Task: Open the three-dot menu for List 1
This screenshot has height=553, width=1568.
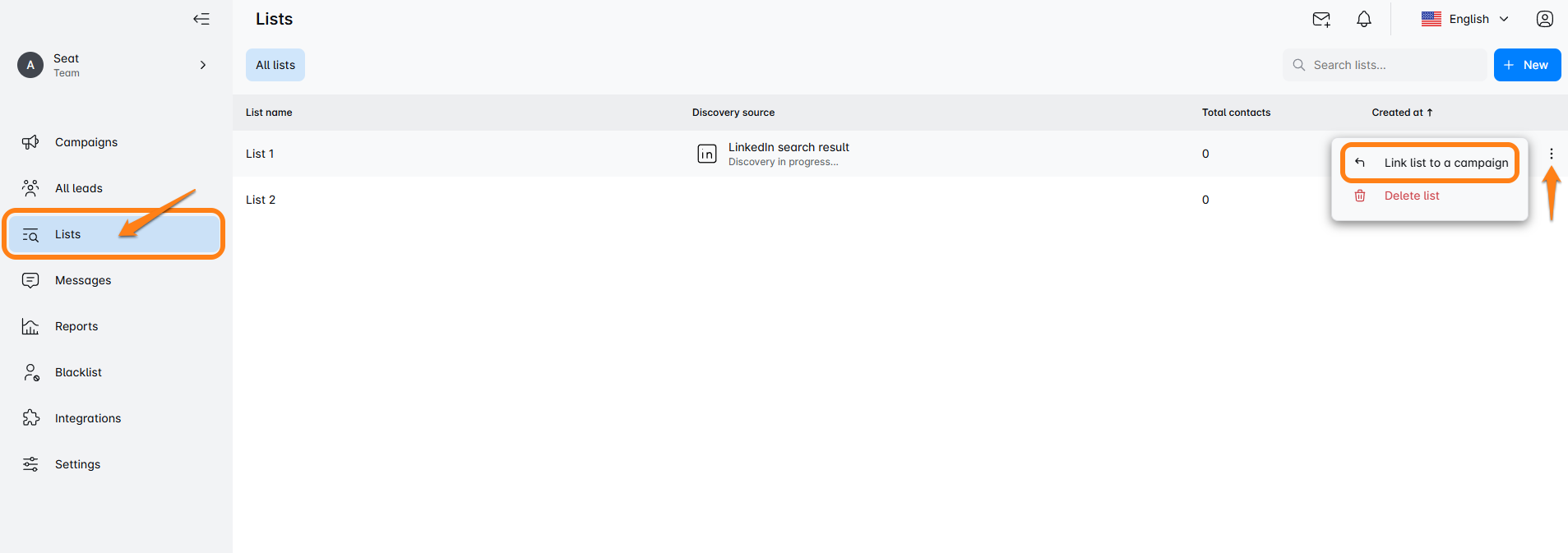Action: [1551, 154]
